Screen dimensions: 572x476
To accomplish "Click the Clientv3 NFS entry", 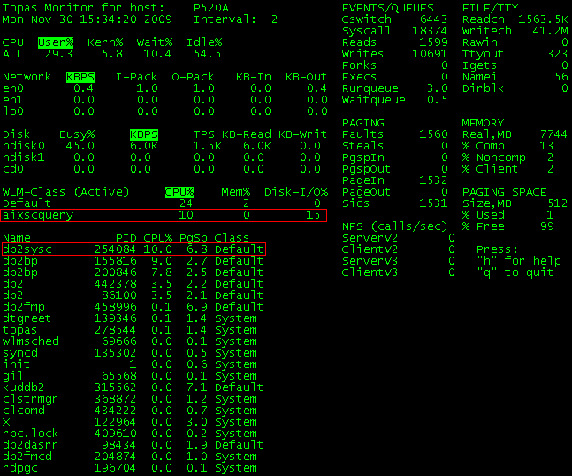I will pos(398,272).
